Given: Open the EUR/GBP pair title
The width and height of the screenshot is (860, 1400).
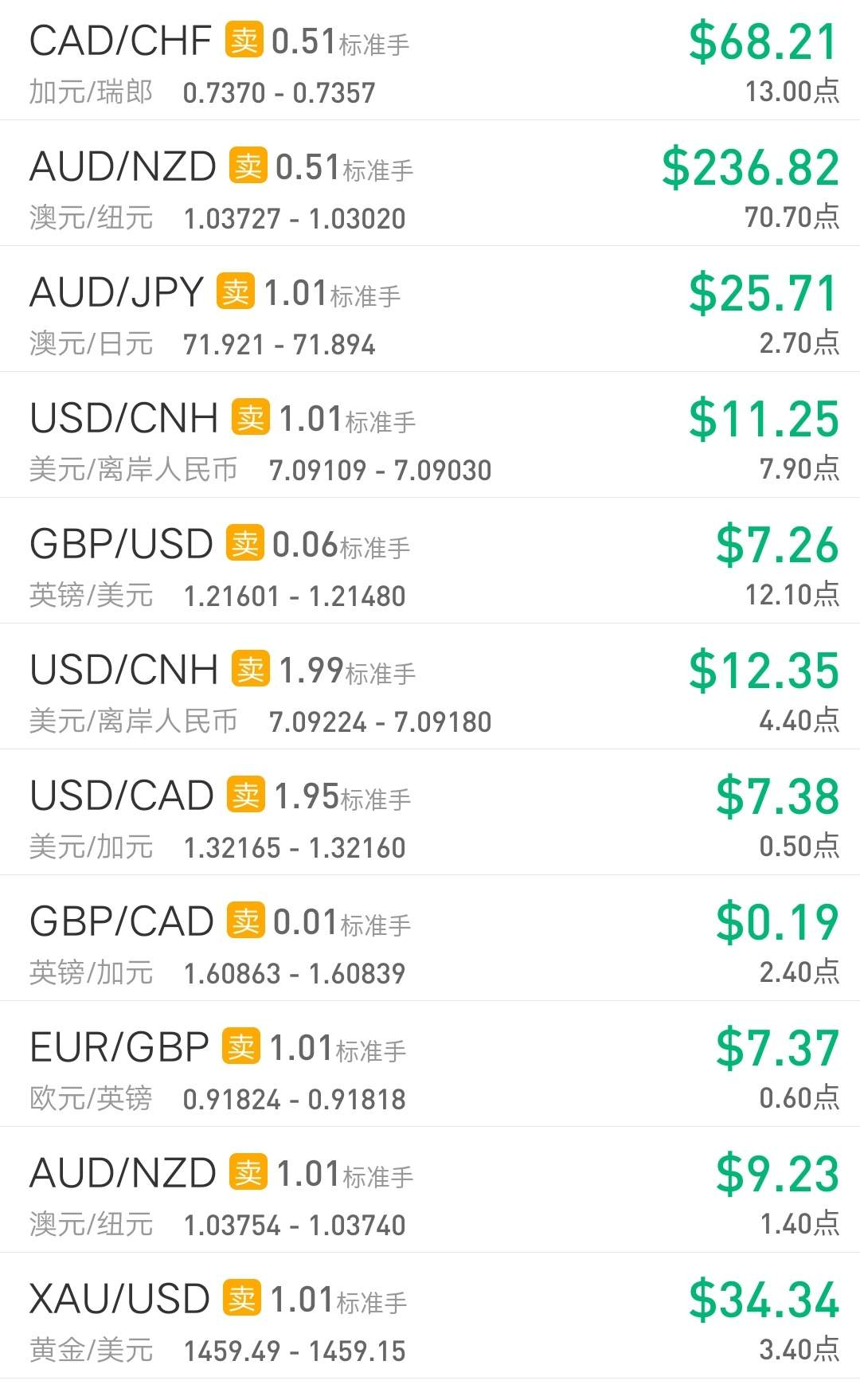Looking at the screenshot, I should (119, 1047).
